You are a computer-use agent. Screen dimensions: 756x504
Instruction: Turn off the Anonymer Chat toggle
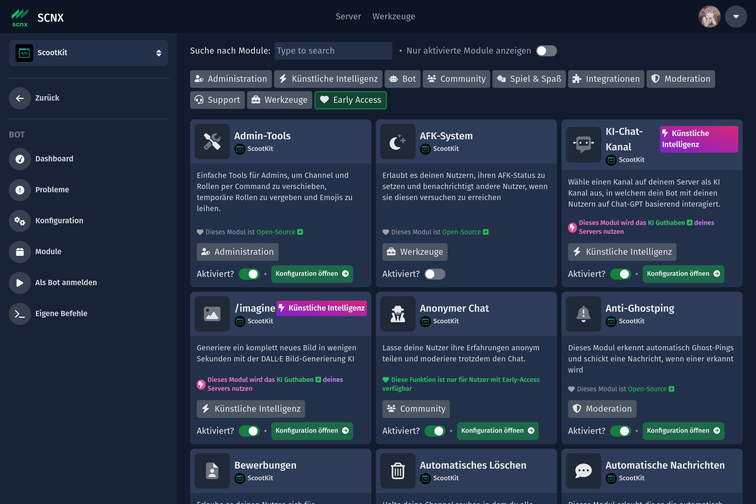click(x=435, y=431)
